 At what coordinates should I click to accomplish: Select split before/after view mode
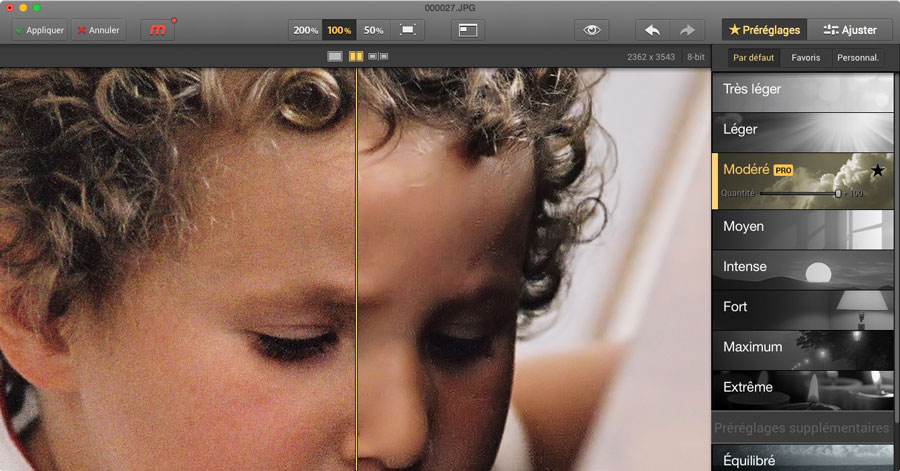[356, 56]
